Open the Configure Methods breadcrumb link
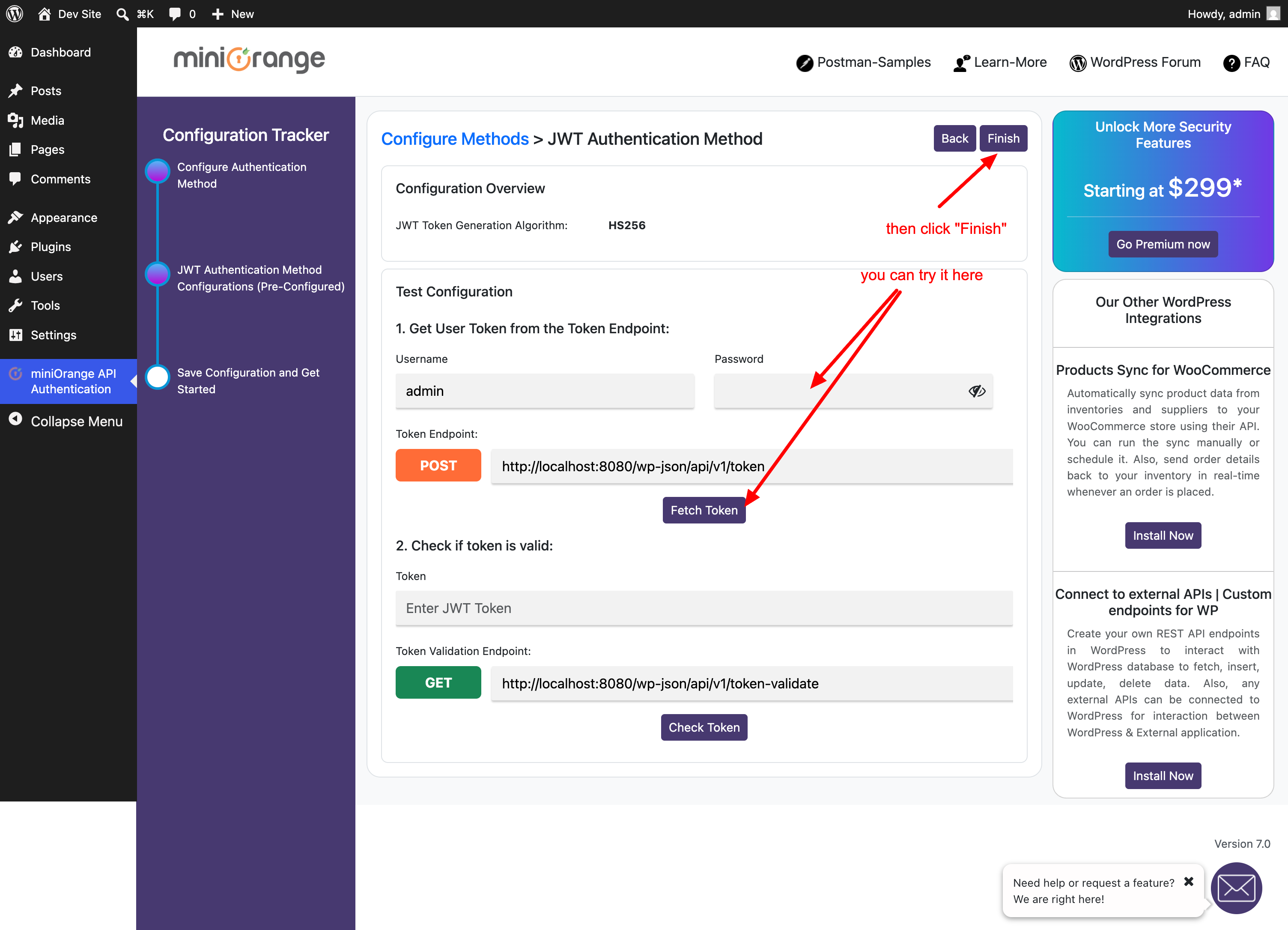The image size is (1288, 930). pyautogui.click(x=455, y=139)
